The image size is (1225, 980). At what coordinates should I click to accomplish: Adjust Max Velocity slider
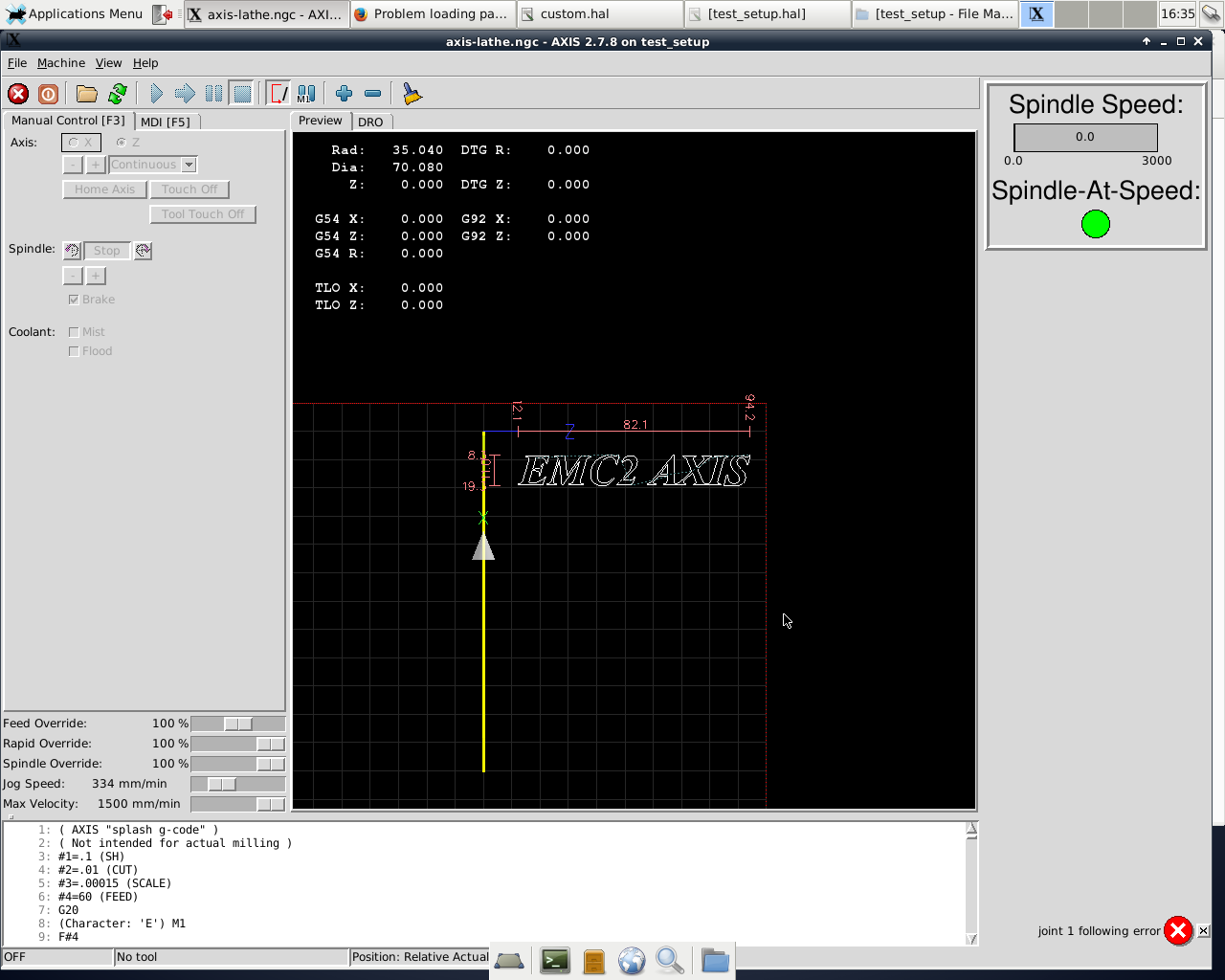tap(238, 804)
